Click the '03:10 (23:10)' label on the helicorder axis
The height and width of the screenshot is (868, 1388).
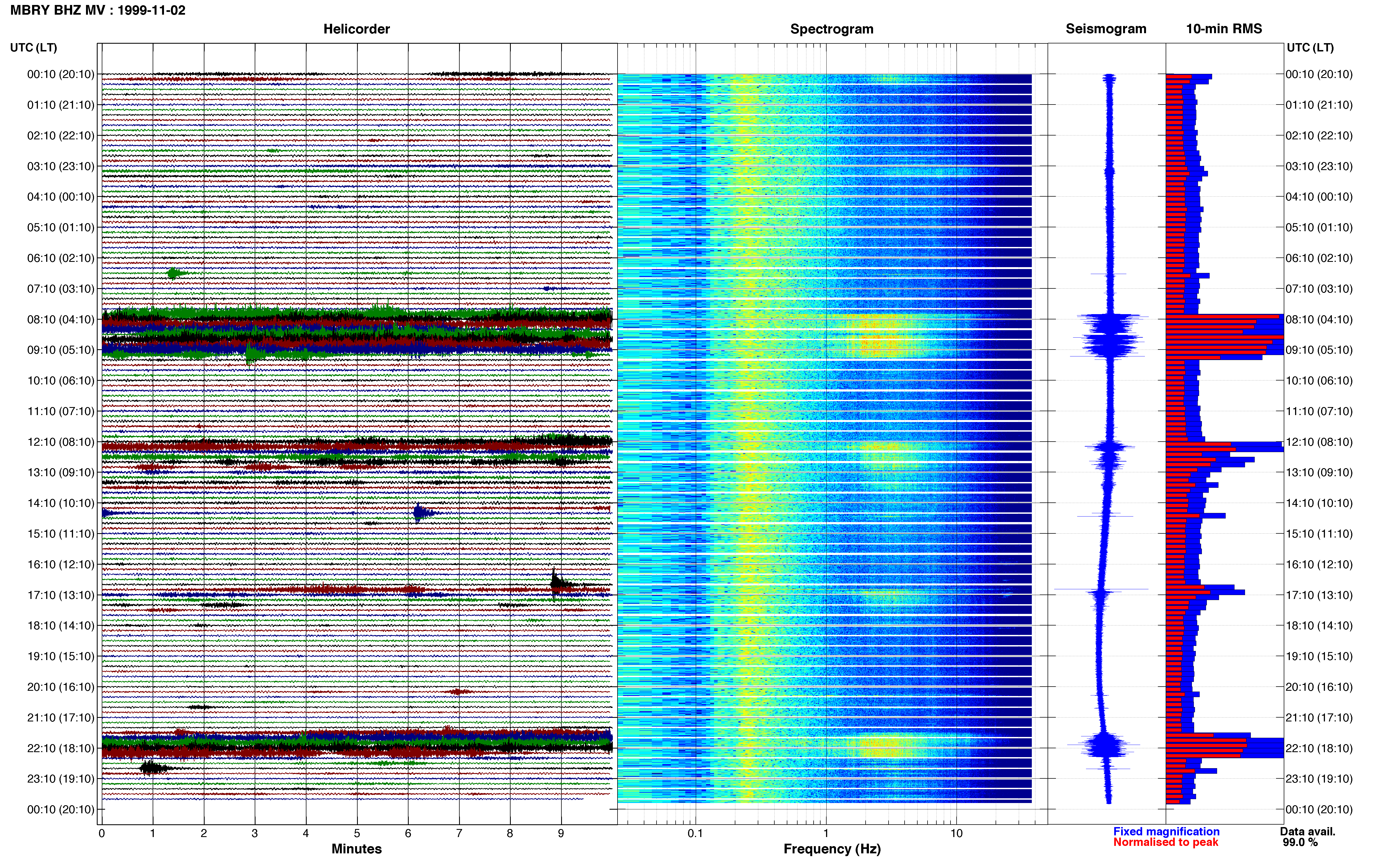click(60, 166)
